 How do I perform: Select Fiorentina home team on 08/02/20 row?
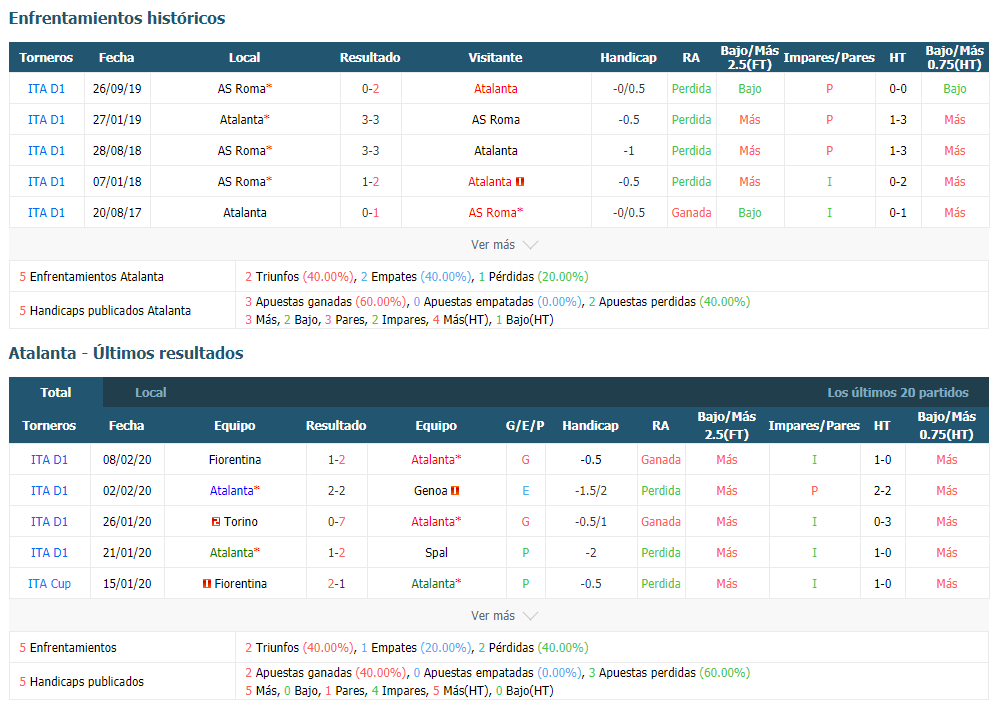[x=235, y=460]
